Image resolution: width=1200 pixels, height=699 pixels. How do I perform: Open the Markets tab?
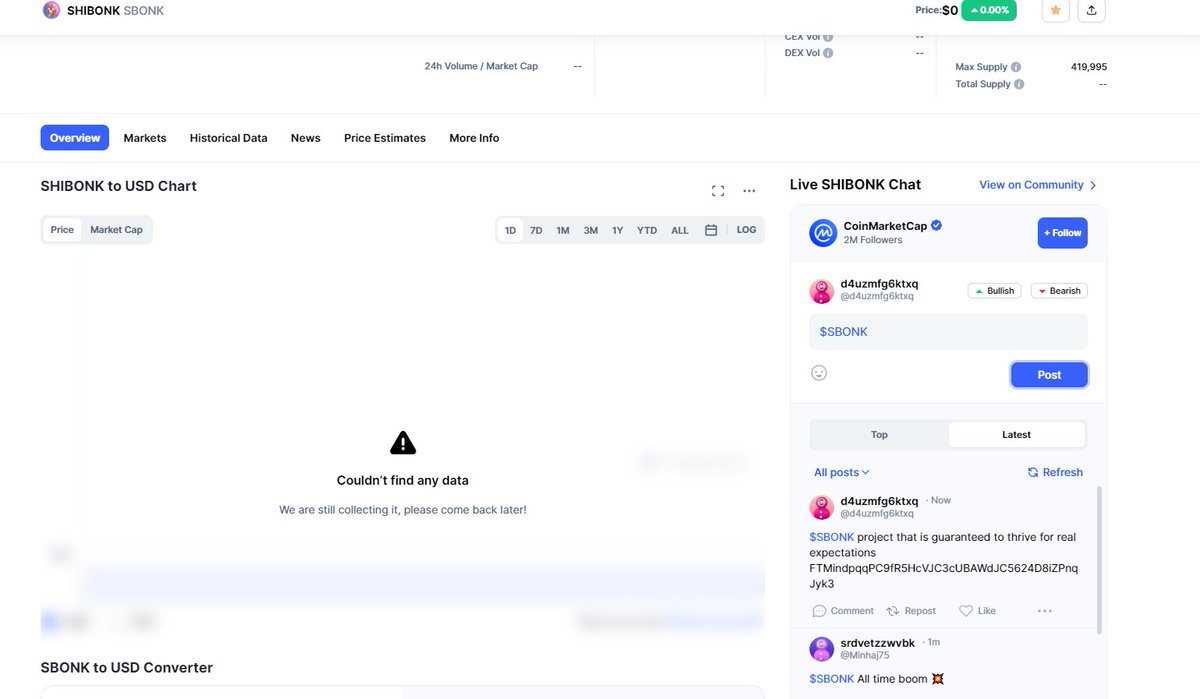[145, 138]
